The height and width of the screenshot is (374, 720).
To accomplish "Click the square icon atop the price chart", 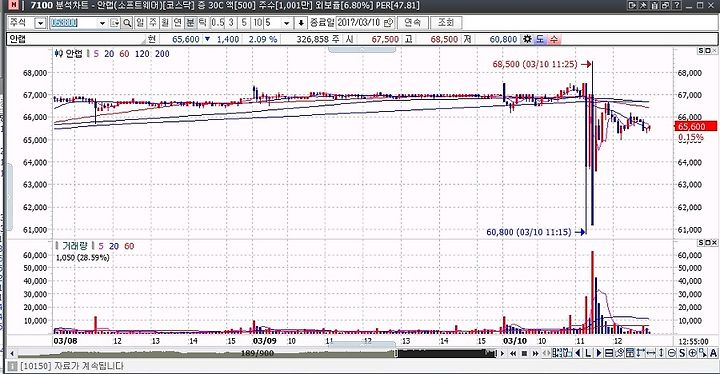I will tap(708, 50).
